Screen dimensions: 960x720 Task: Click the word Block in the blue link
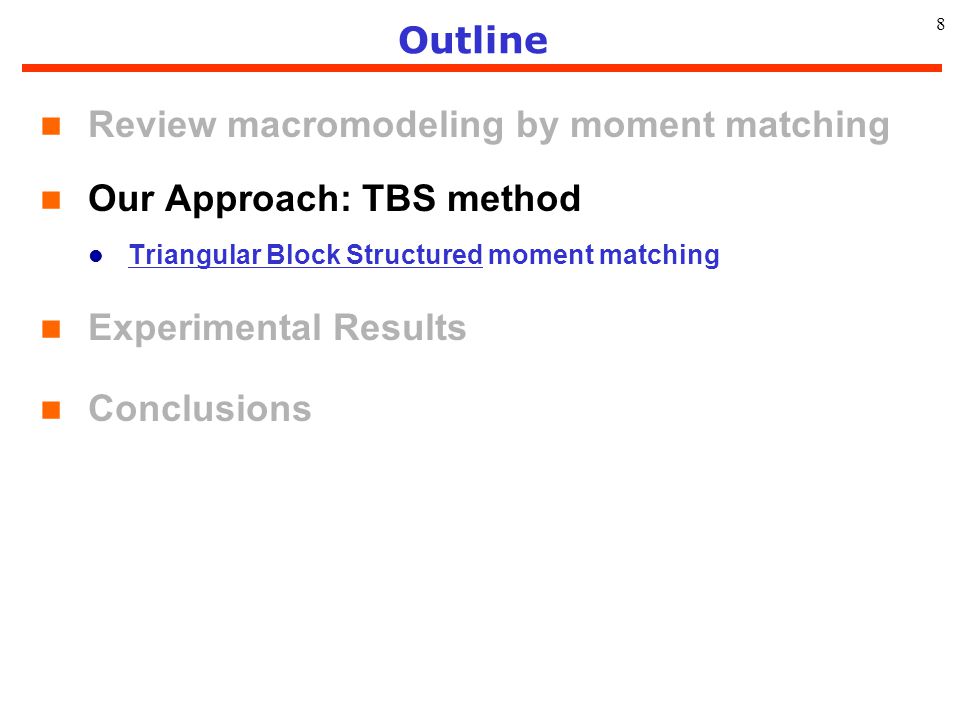[x=303, y=255]
